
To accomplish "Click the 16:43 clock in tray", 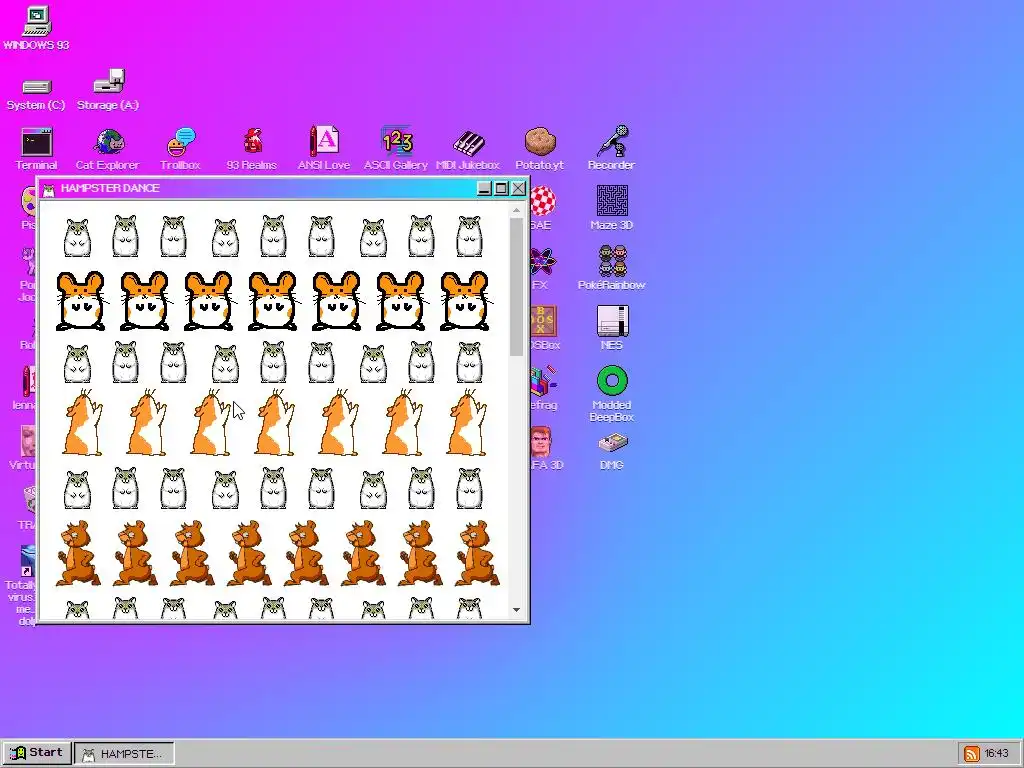I will tap(997, 754).
